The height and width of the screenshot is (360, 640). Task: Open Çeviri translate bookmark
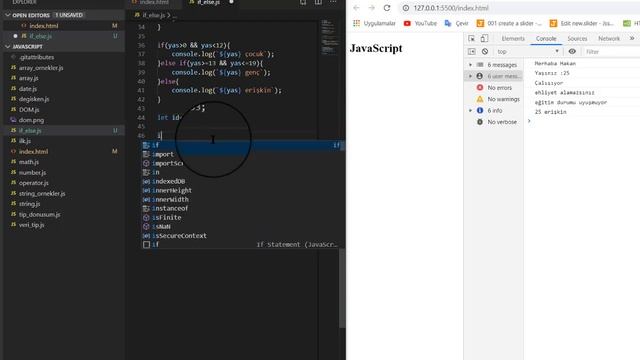pos(456,23)
